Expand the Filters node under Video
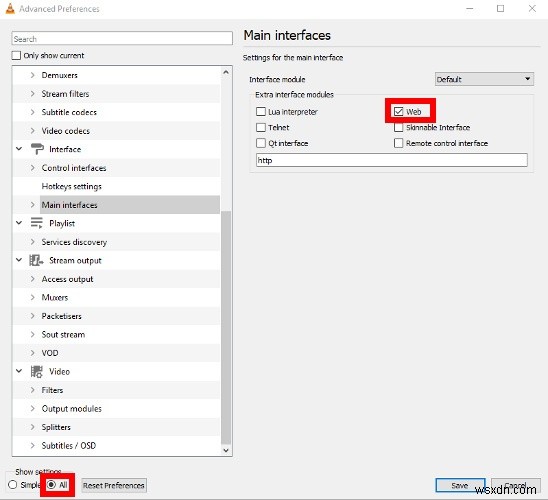 tap(33, 390)
